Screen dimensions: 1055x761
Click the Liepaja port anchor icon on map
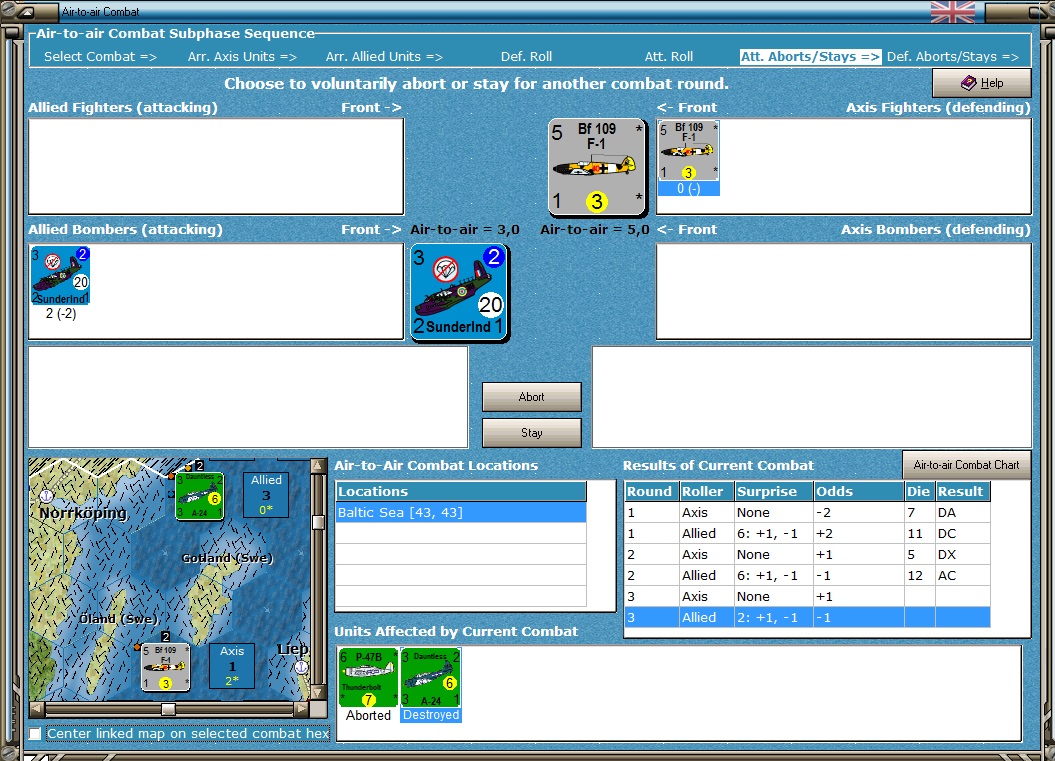(301, 667)
